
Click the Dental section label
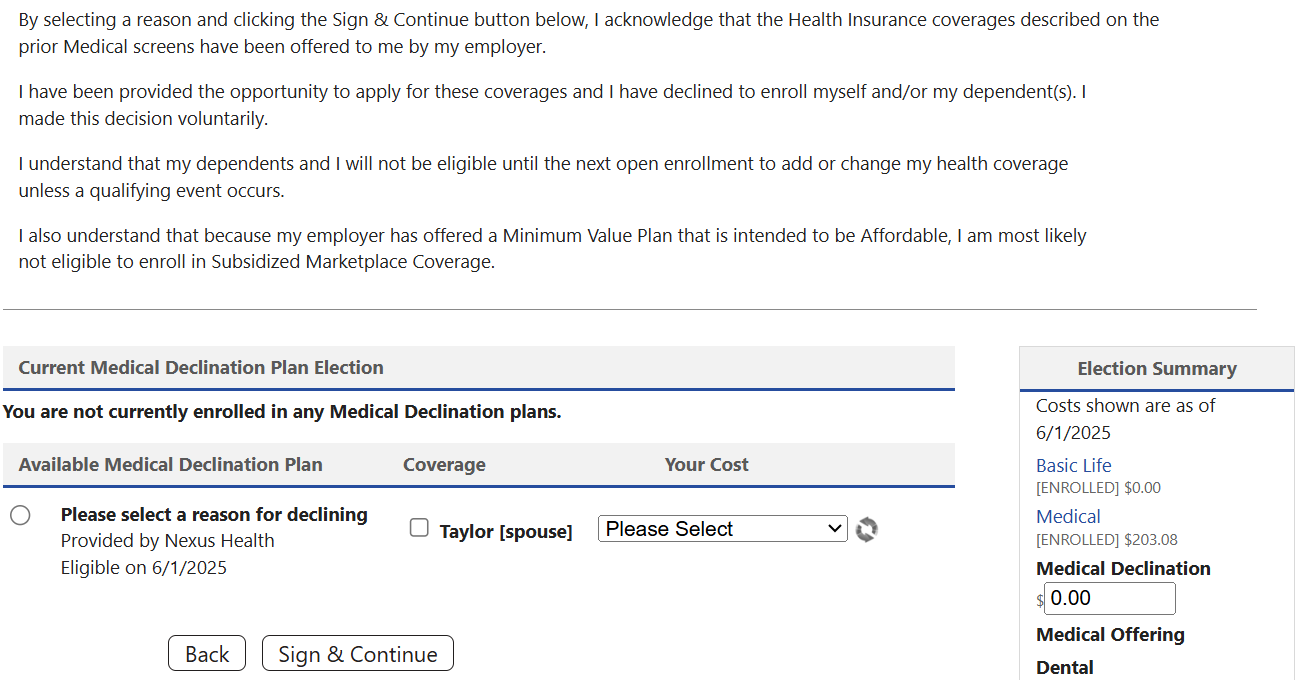1066,667
